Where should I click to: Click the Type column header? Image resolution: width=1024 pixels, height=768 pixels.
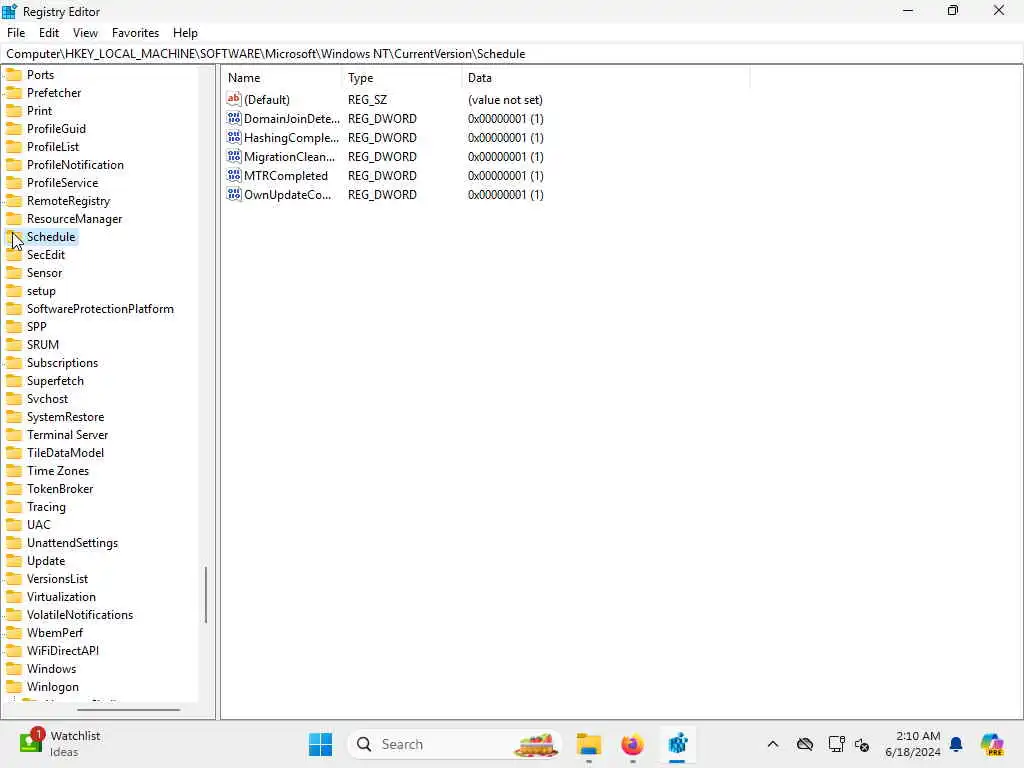click(x=401, y=78)
